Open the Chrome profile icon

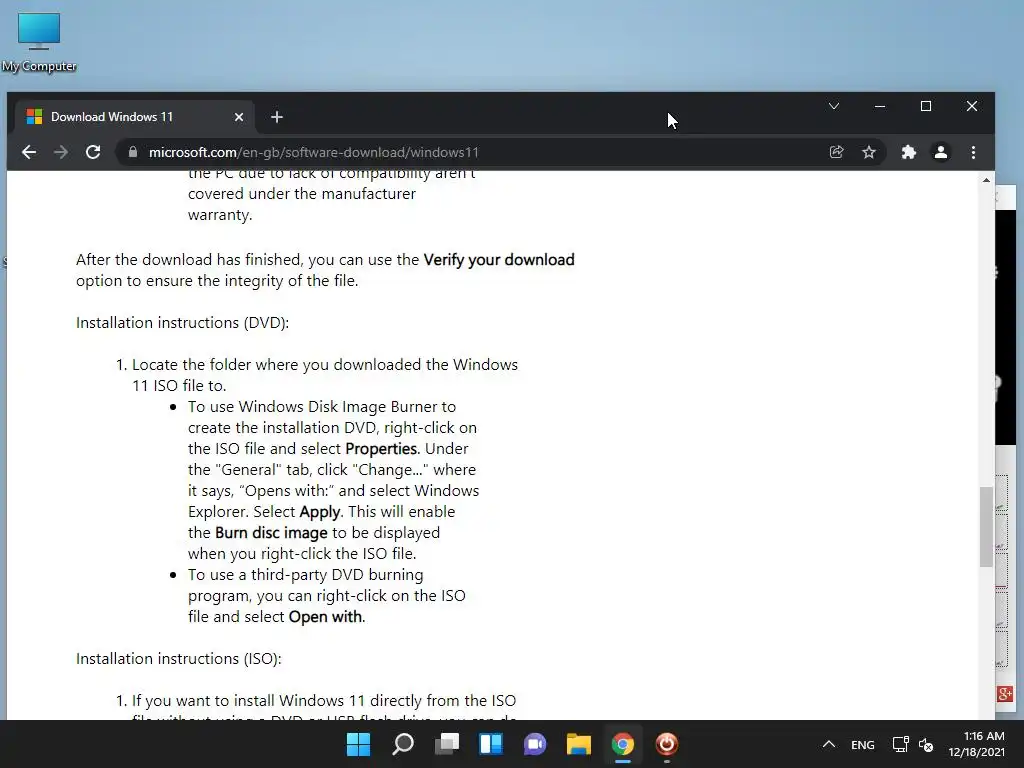940,152
